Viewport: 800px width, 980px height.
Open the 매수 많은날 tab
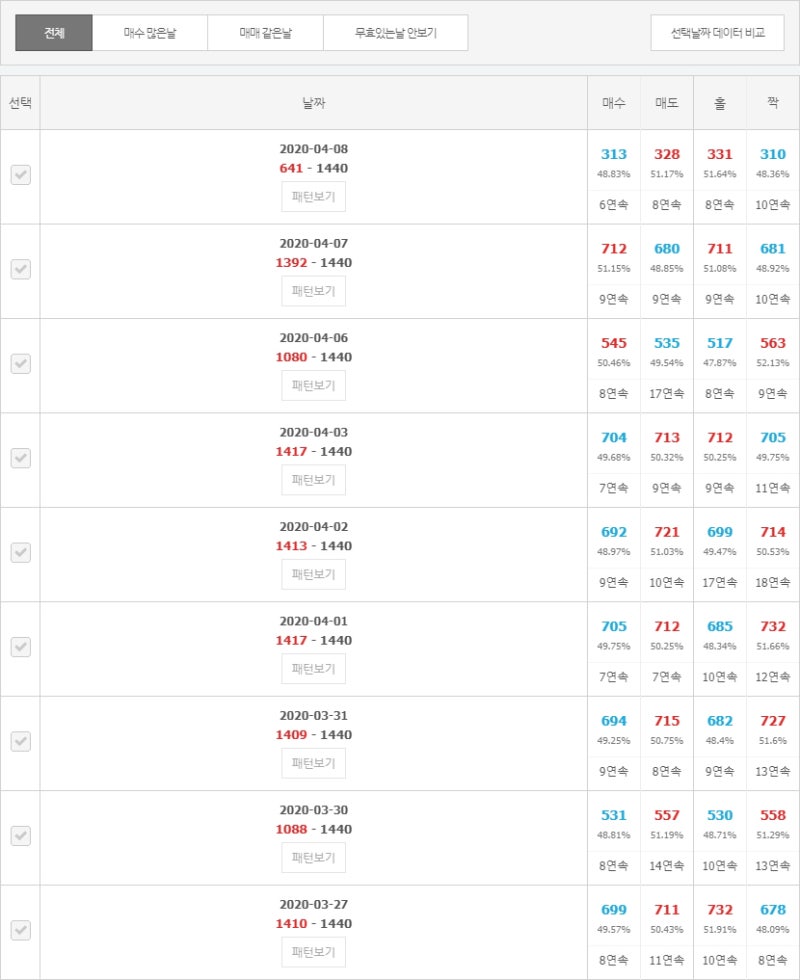150,32
